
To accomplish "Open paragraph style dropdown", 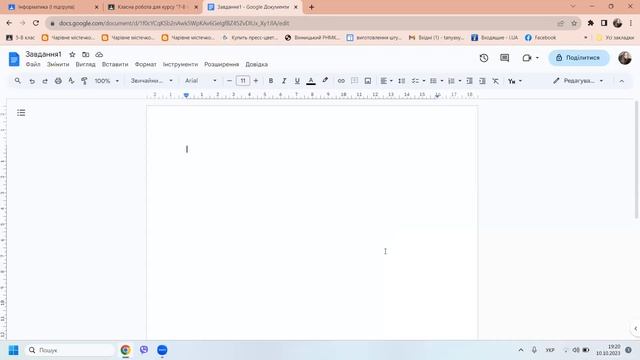I will [x=151, y=81].
